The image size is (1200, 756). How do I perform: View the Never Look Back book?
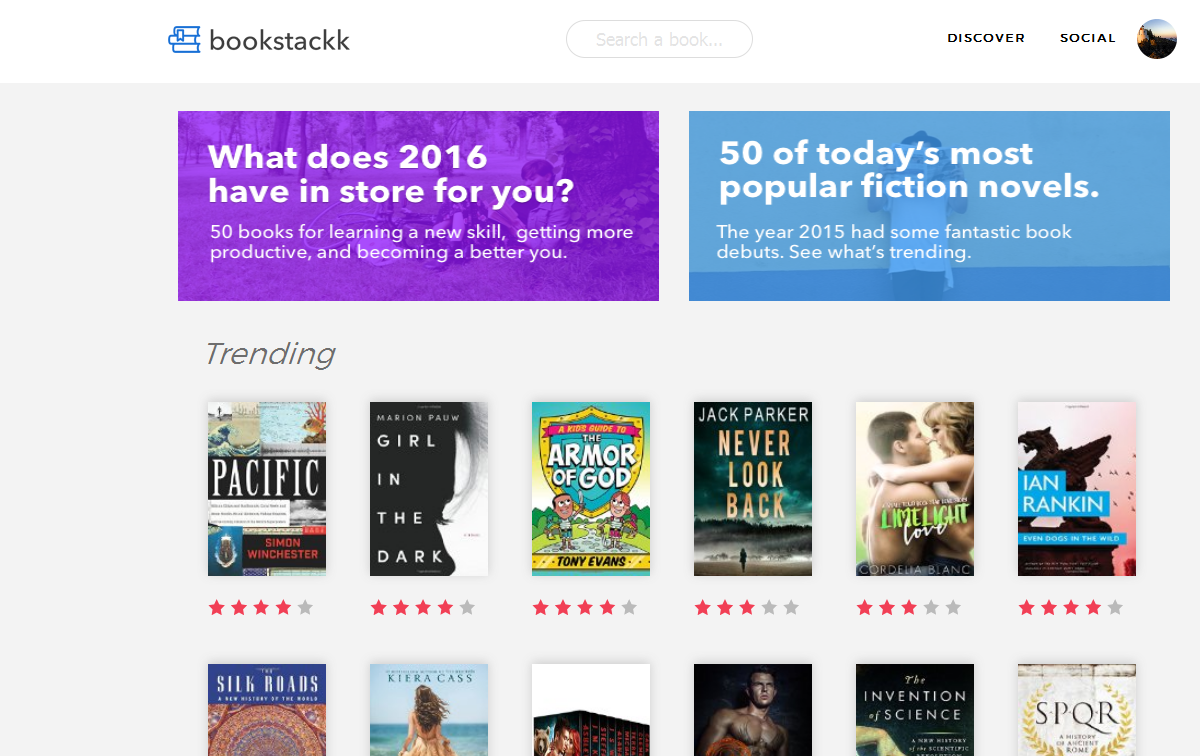[x=753, y=489]
